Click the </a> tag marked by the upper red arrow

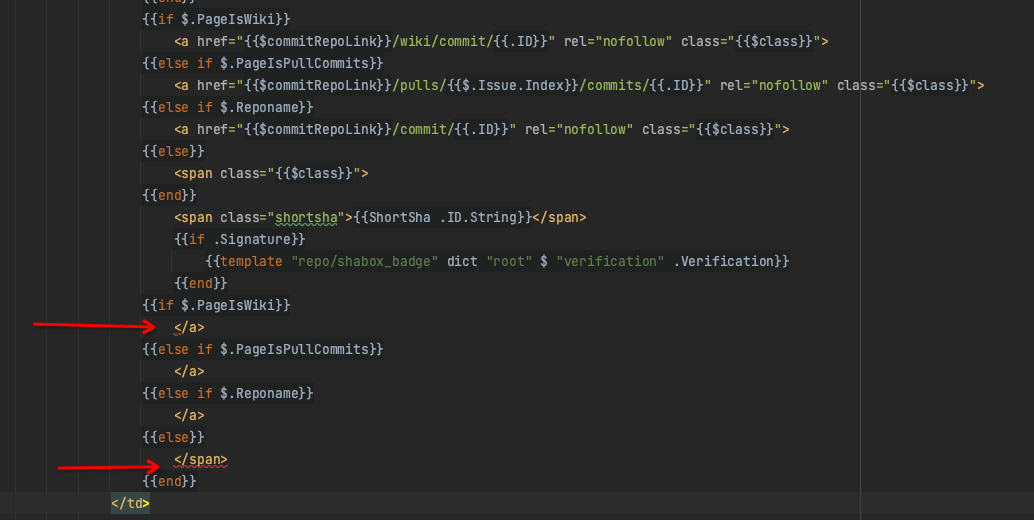click(x=189, y=327)
